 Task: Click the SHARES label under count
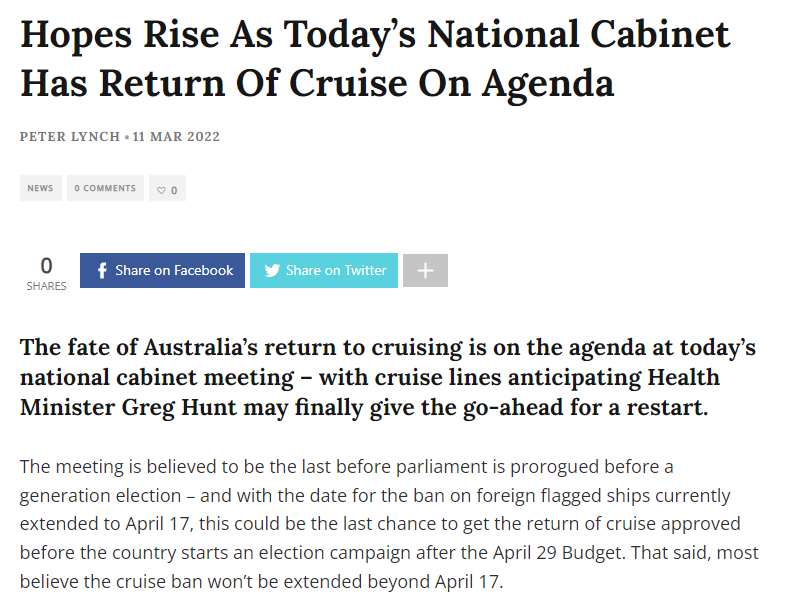pos(46,286)
